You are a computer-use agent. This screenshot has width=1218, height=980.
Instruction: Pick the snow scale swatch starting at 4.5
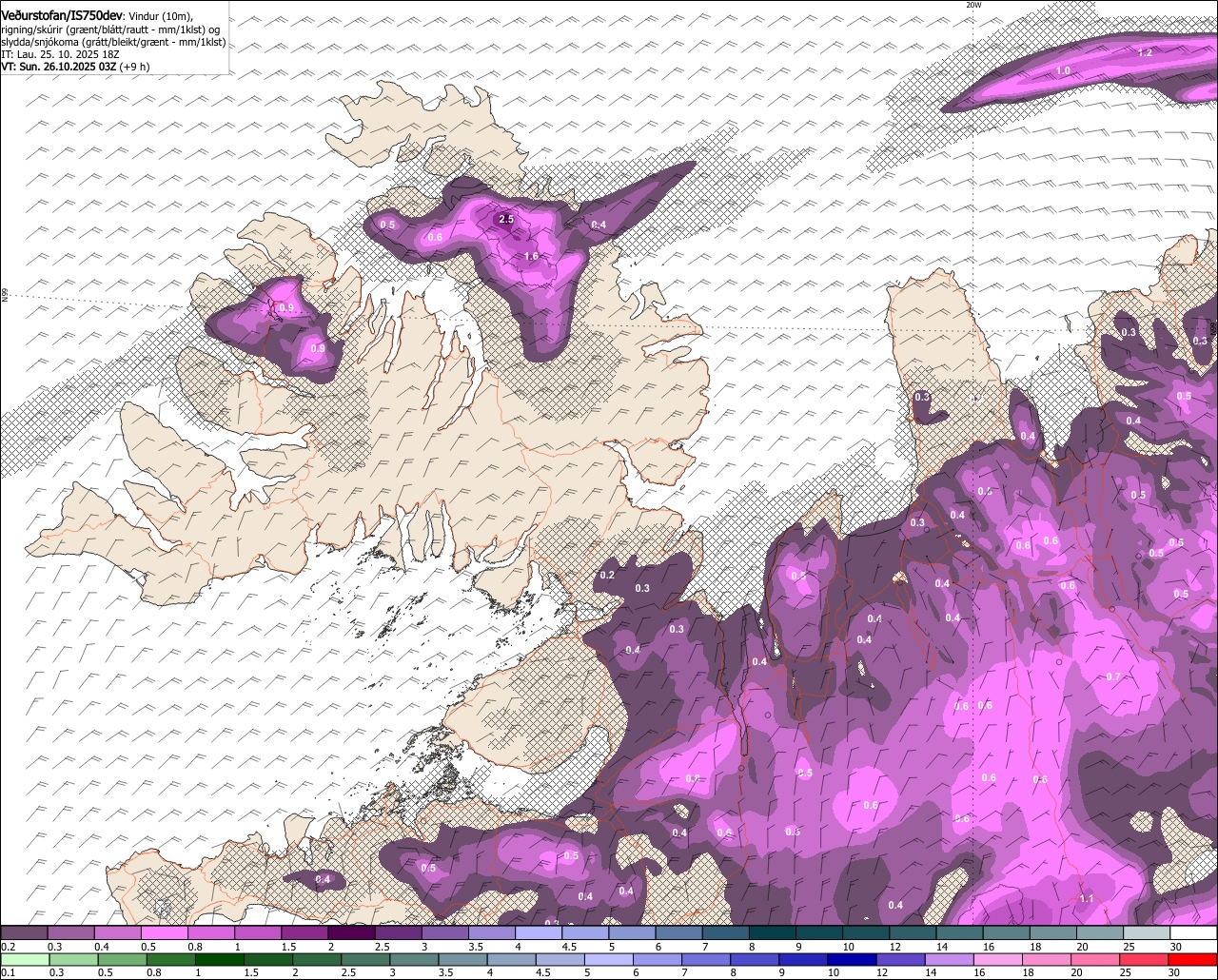[585, 932]
